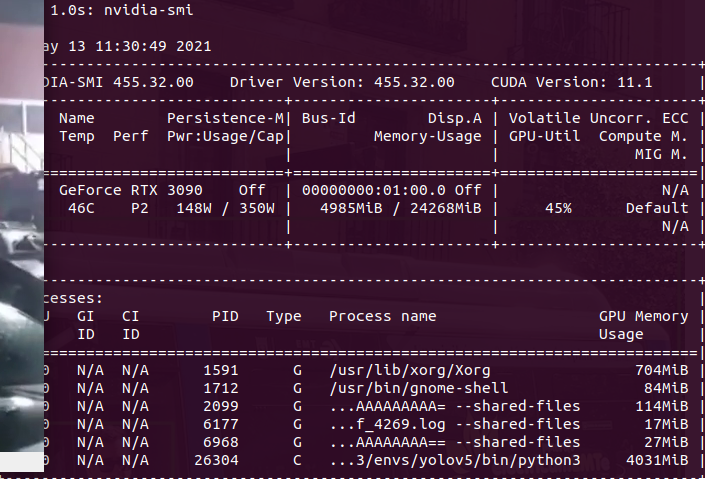Select the P2 performance state
Viewport: 705px width, 479px height.
tap(140, 208)
